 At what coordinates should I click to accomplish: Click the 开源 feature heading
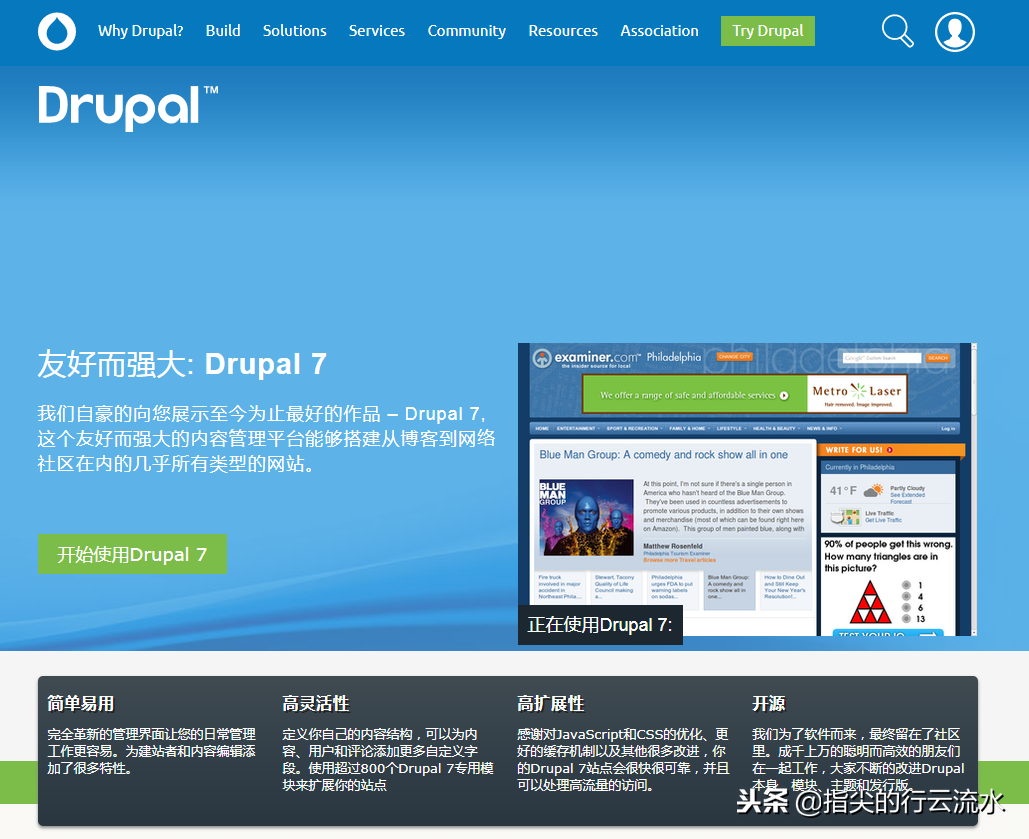[768, 704]
